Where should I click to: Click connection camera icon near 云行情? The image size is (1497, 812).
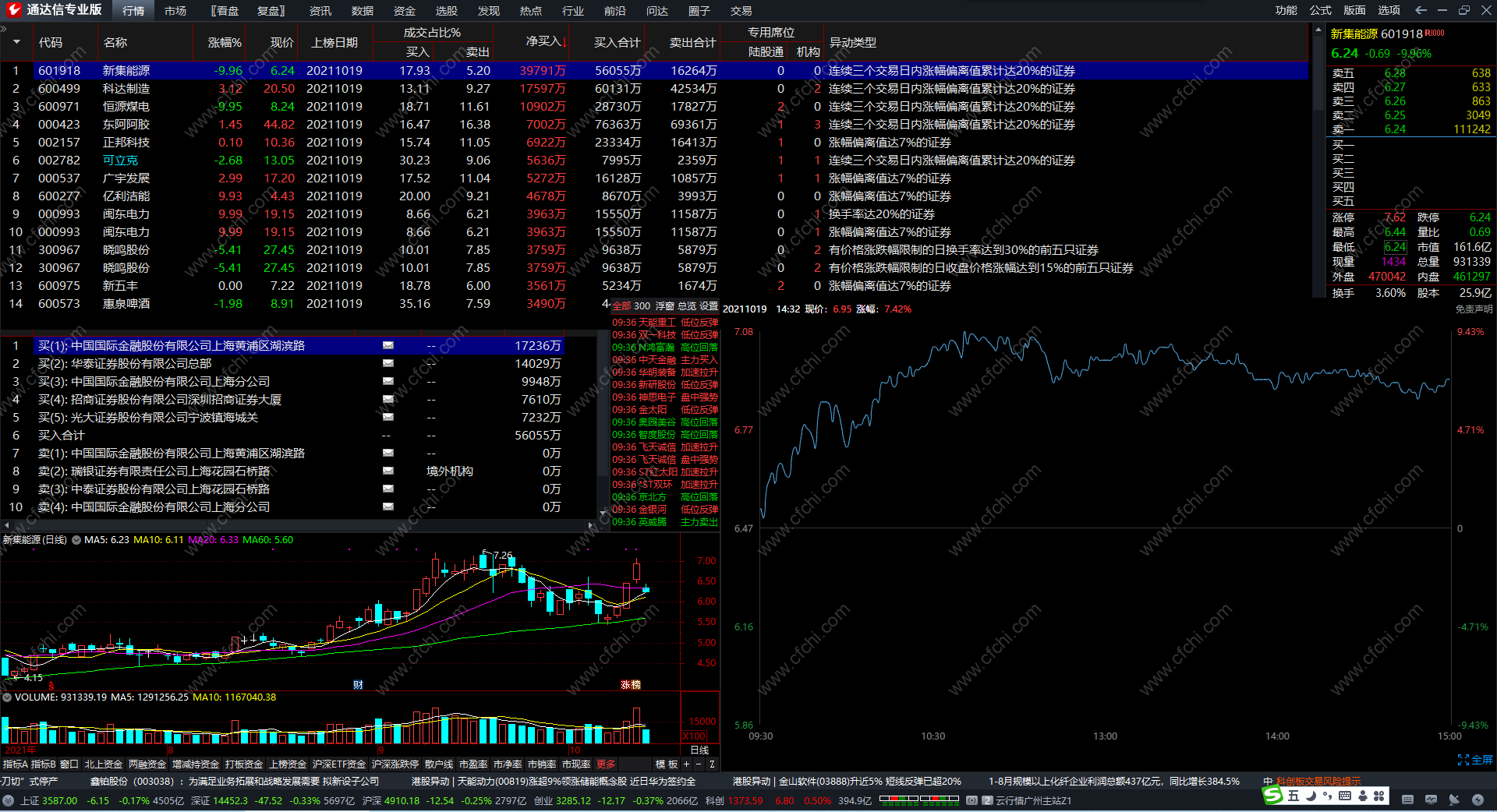click(x=971, y=800)
